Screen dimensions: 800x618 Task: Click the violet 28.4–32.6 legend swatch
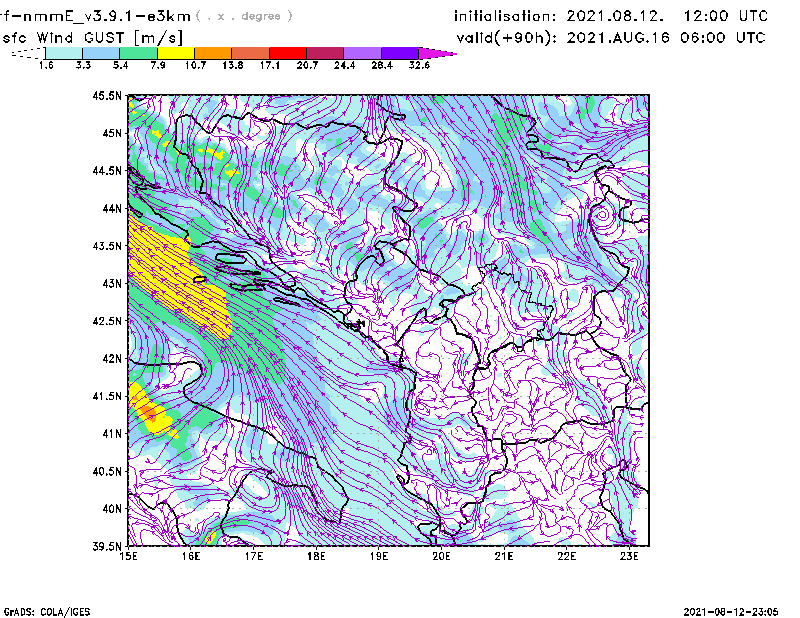point(400,53)
